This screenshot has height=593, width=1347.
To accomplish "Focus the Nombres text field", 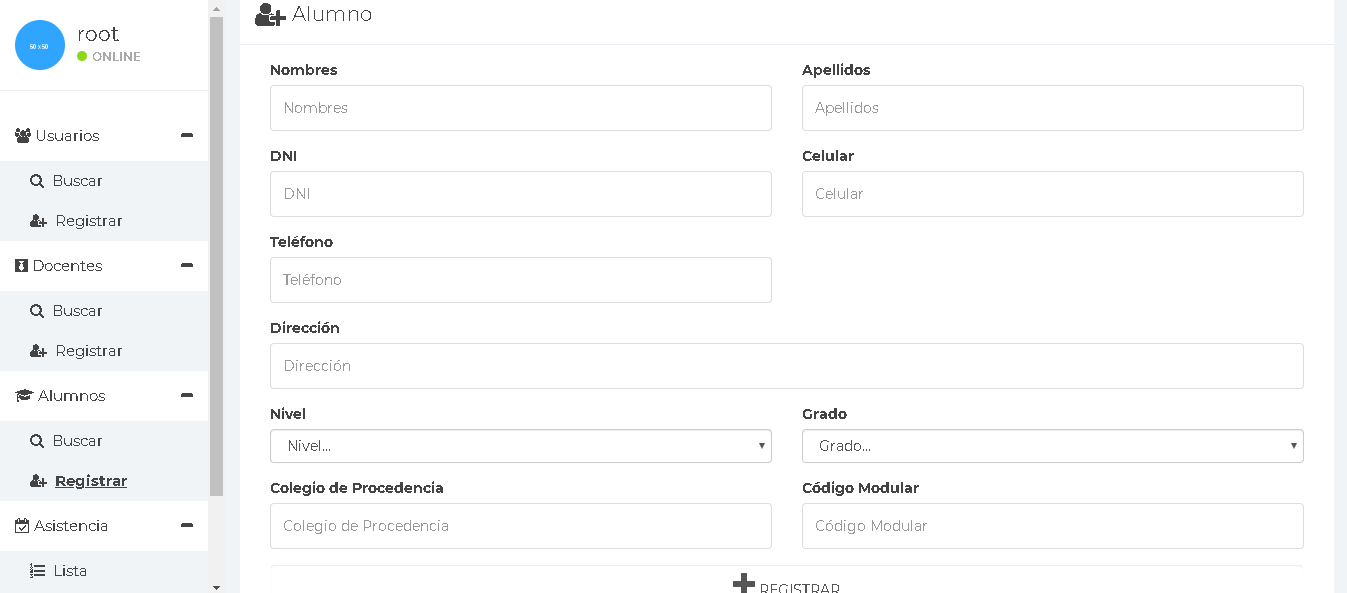I will (x=520, y=108).
